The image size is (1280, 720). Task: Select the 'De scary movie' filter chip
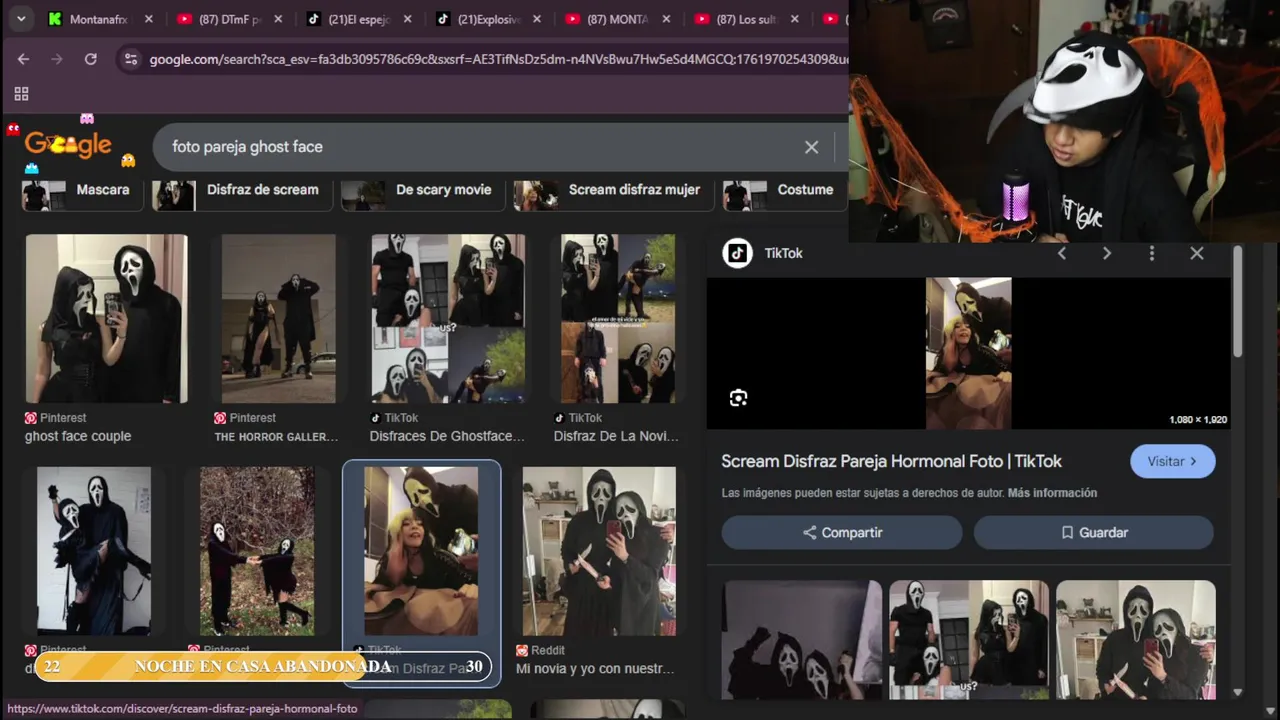tap(422, 190)
